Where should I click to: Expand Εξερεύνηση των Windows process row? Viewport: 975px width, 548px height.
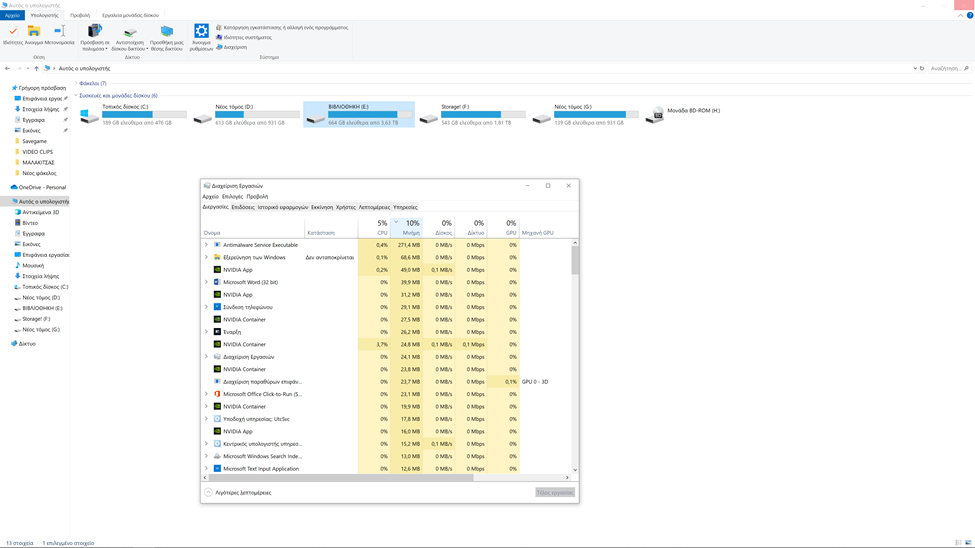pos(206,258)
